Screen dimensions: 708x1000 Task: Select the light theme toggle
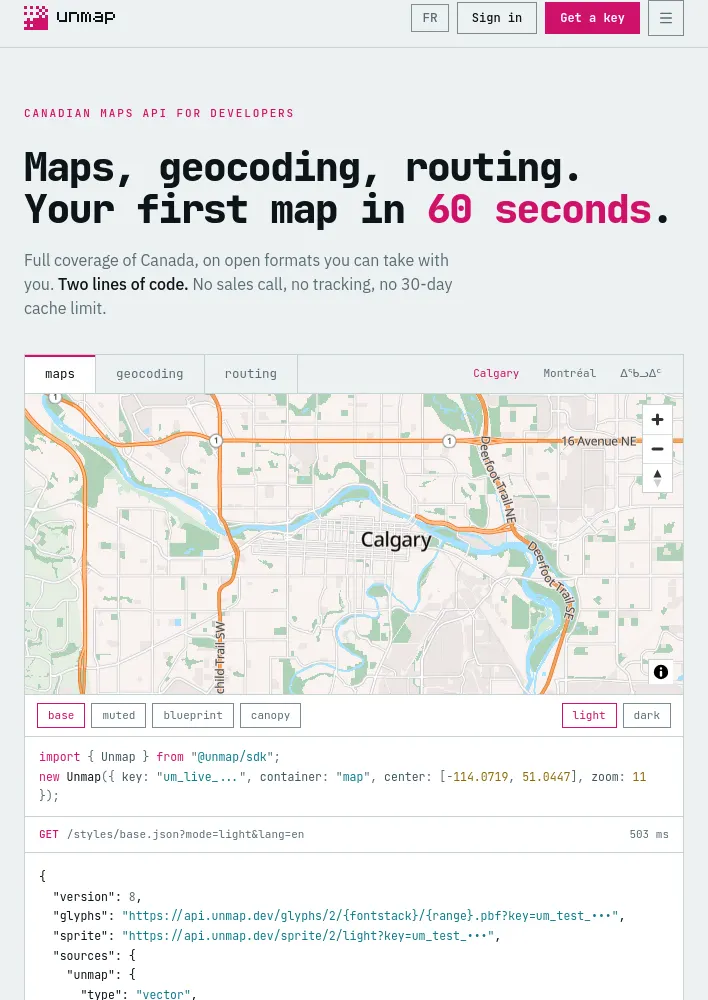pyautogui.click(x=589, y=716)
